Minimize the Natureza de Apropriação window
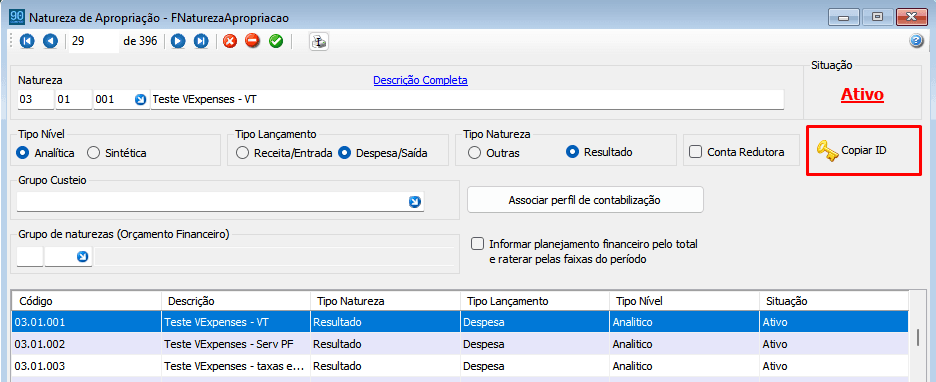The width and height of the screenshot is (936, 382). click(843, 17)
